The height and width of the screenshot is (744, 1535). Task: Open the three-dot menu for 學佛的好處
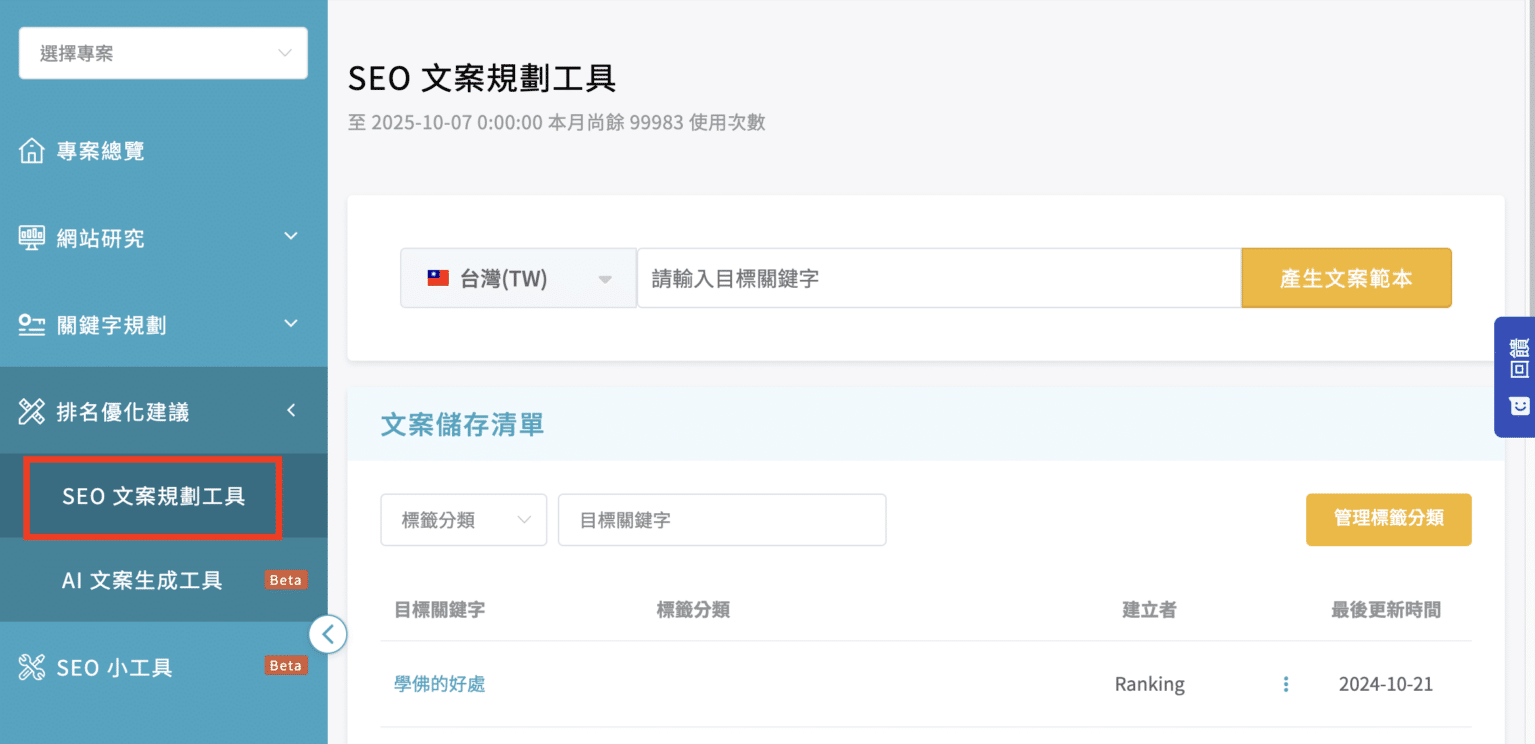(x=1285, y=684)
